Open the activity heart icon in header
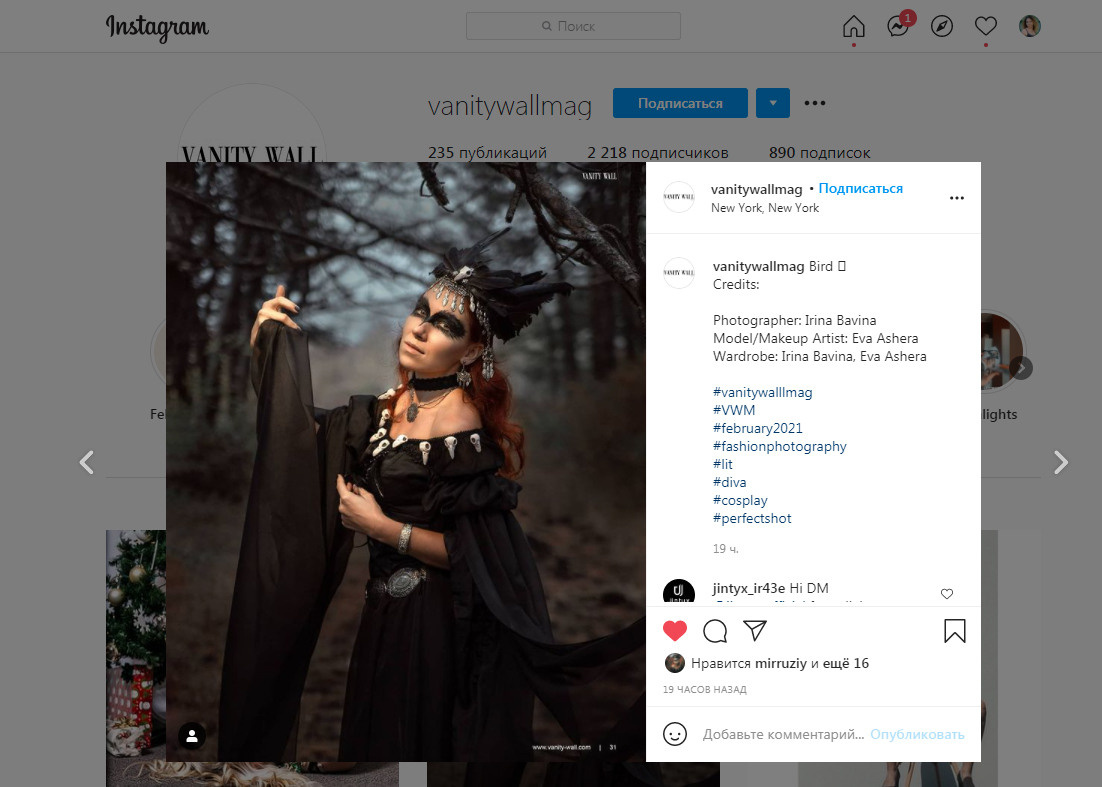The width and height of the screenshot is (1102, 787). pyautogui.click(x=986, y=26)
